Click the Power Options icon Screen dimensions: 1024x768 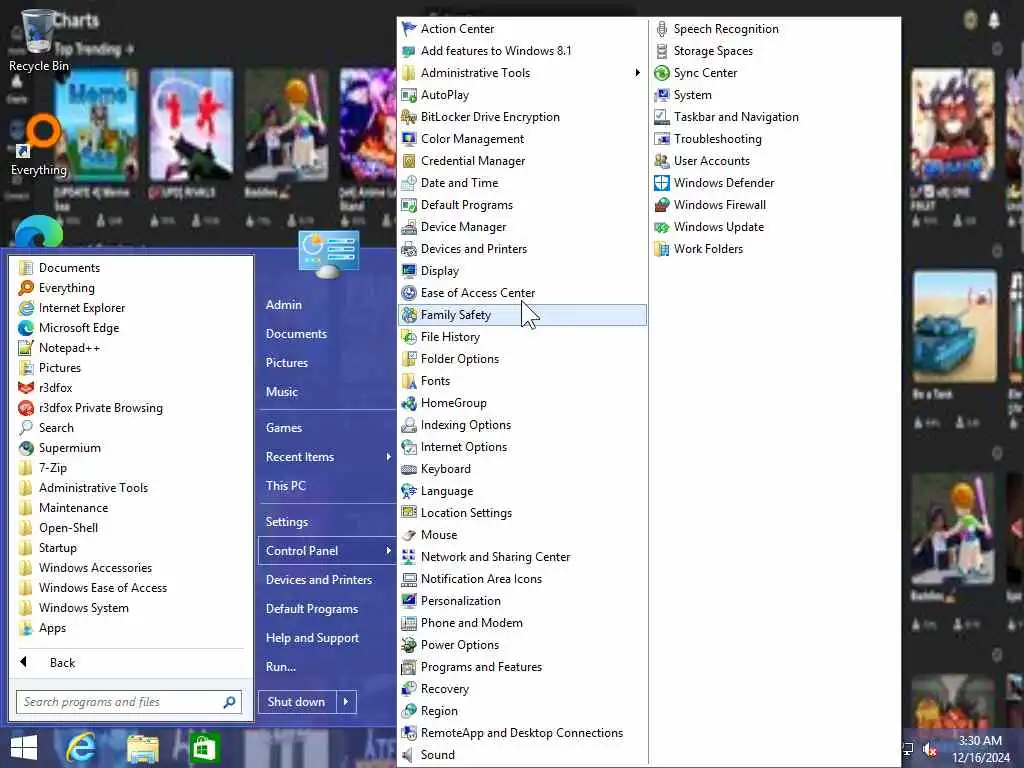409,645
